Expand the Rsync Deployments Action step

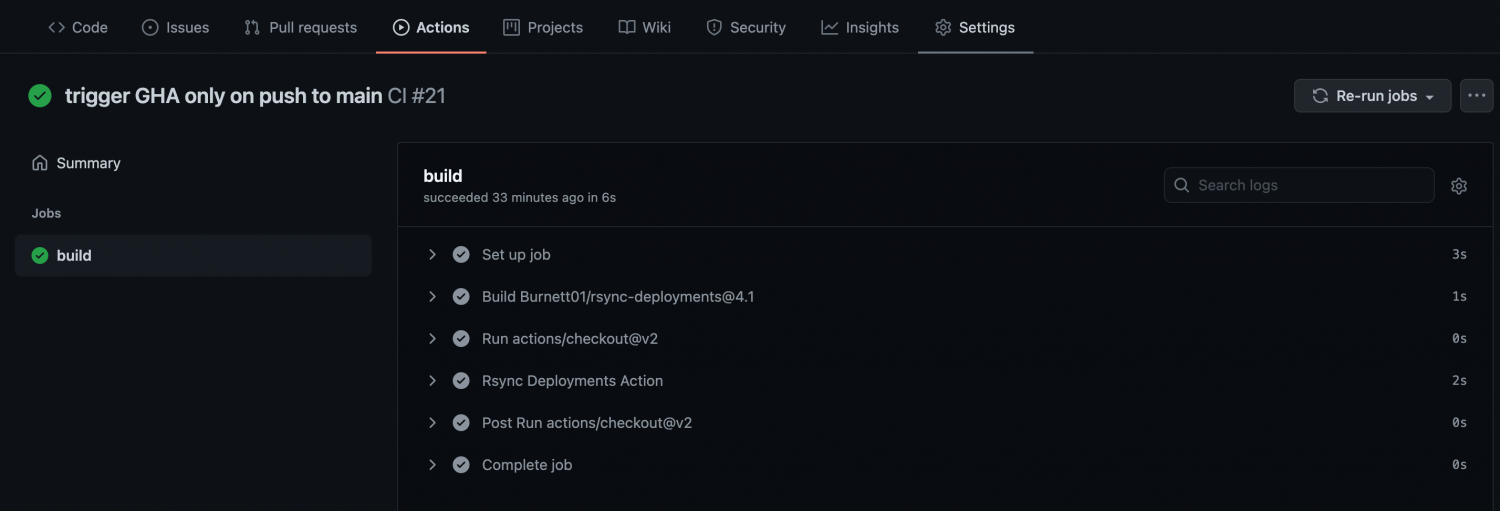(x=432, y=381)
